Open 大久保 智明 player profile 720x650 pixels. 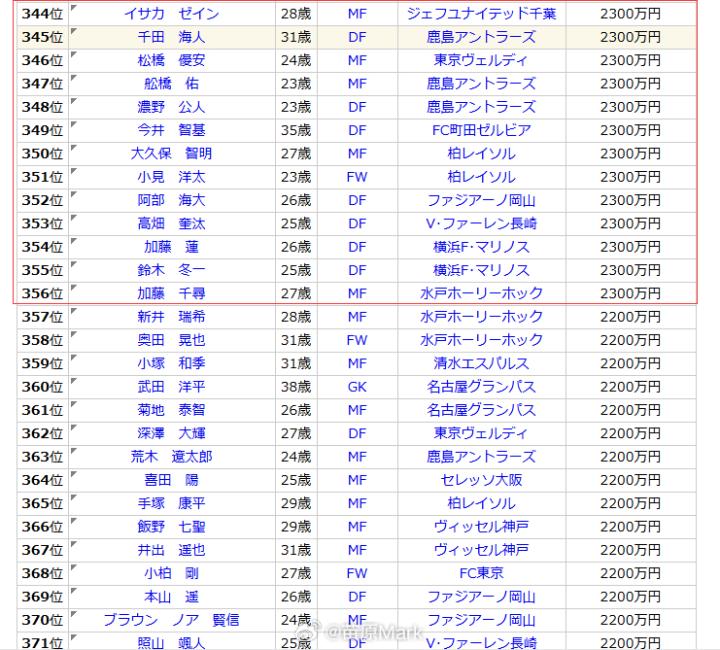point(171,153)
